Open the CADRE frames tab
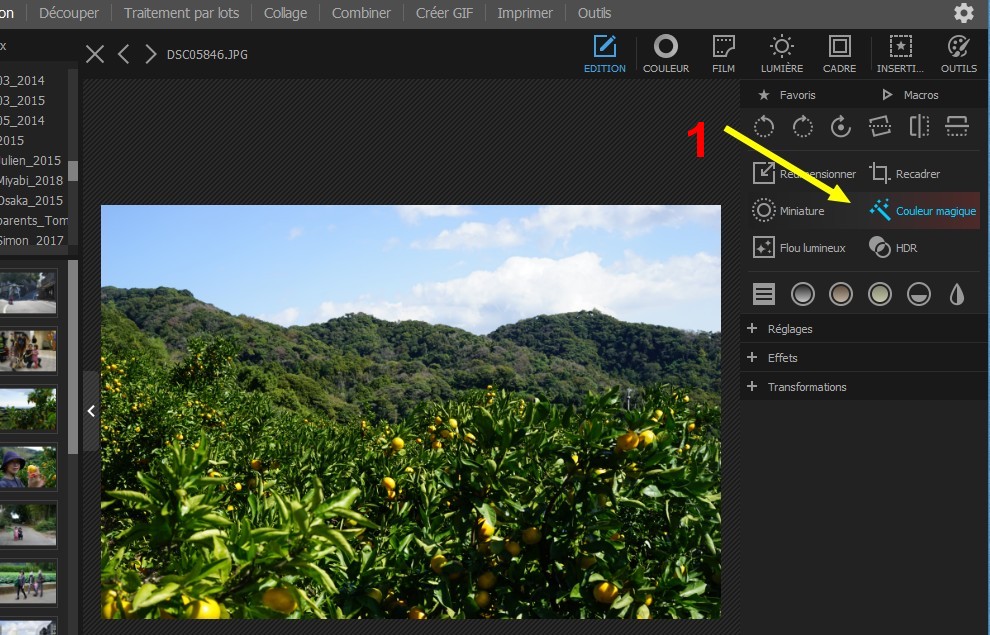Screen dimensions: 990x635 839,54
